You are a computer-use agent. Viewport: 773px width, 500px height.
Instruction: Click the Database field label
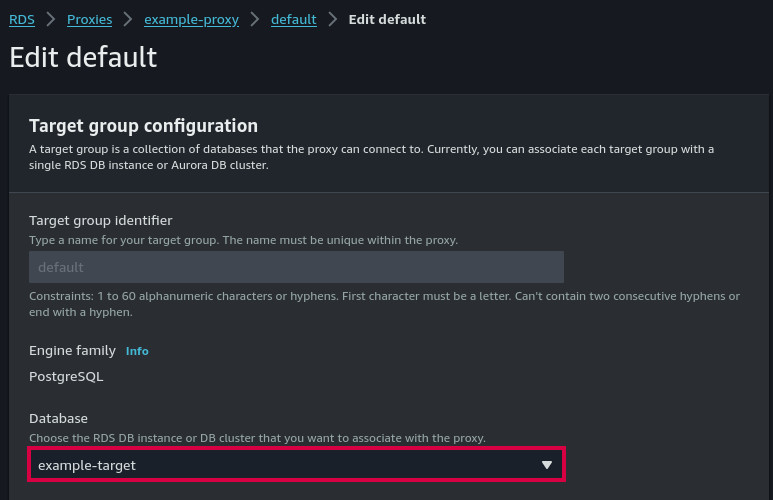tap(58, 418)
